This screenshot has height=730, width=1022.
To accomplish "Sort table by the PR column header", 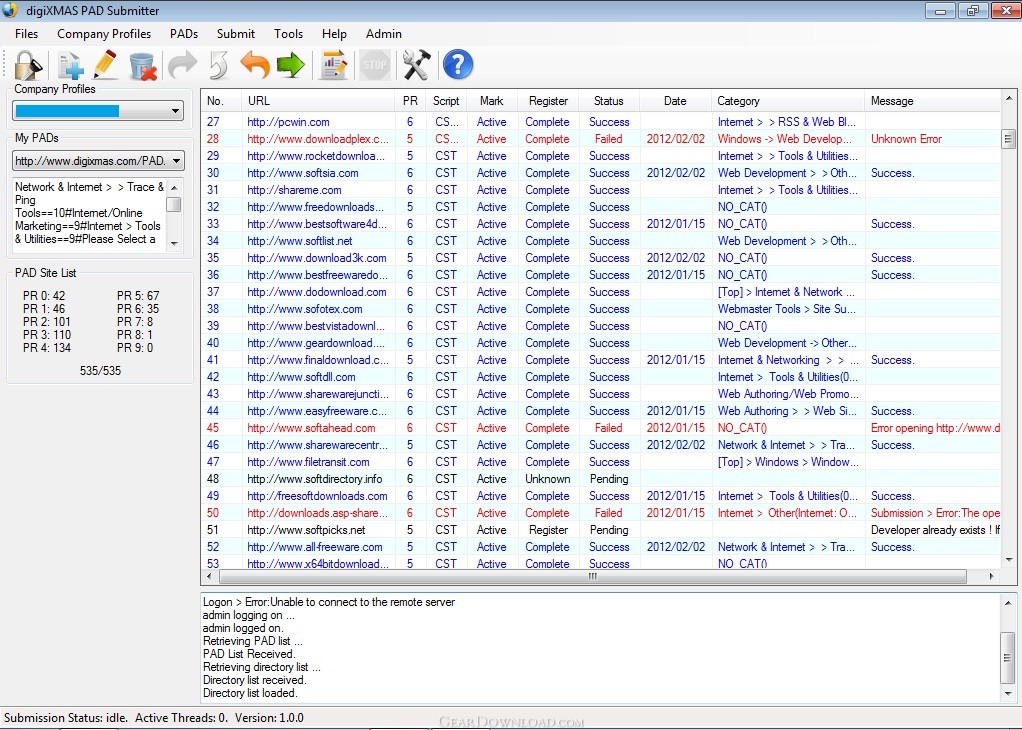I will click(x=410, y=101).
